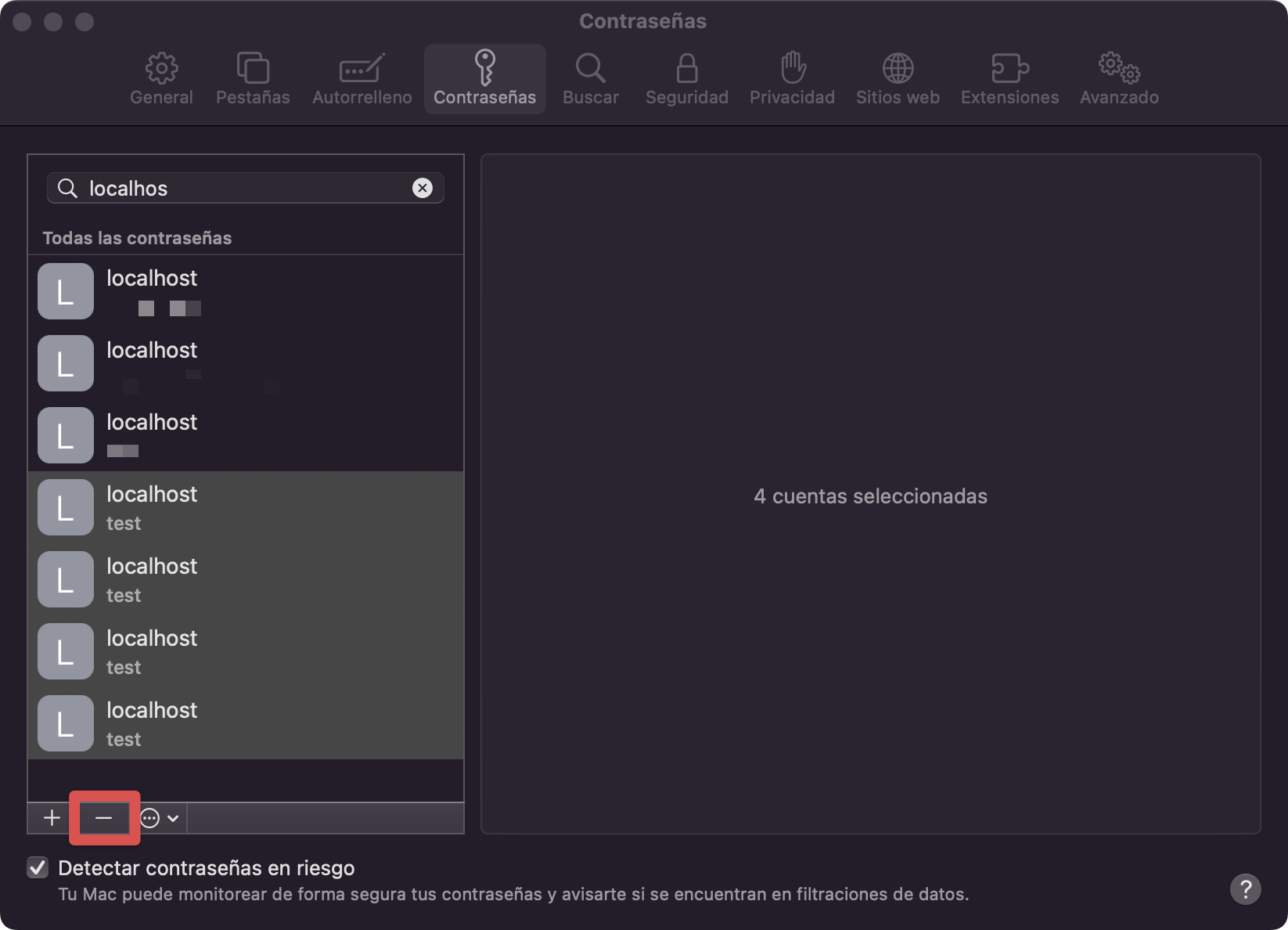Go to the Buscar preferences tab
Viewport: 1288px width, 930px height.
click(591, 79)
